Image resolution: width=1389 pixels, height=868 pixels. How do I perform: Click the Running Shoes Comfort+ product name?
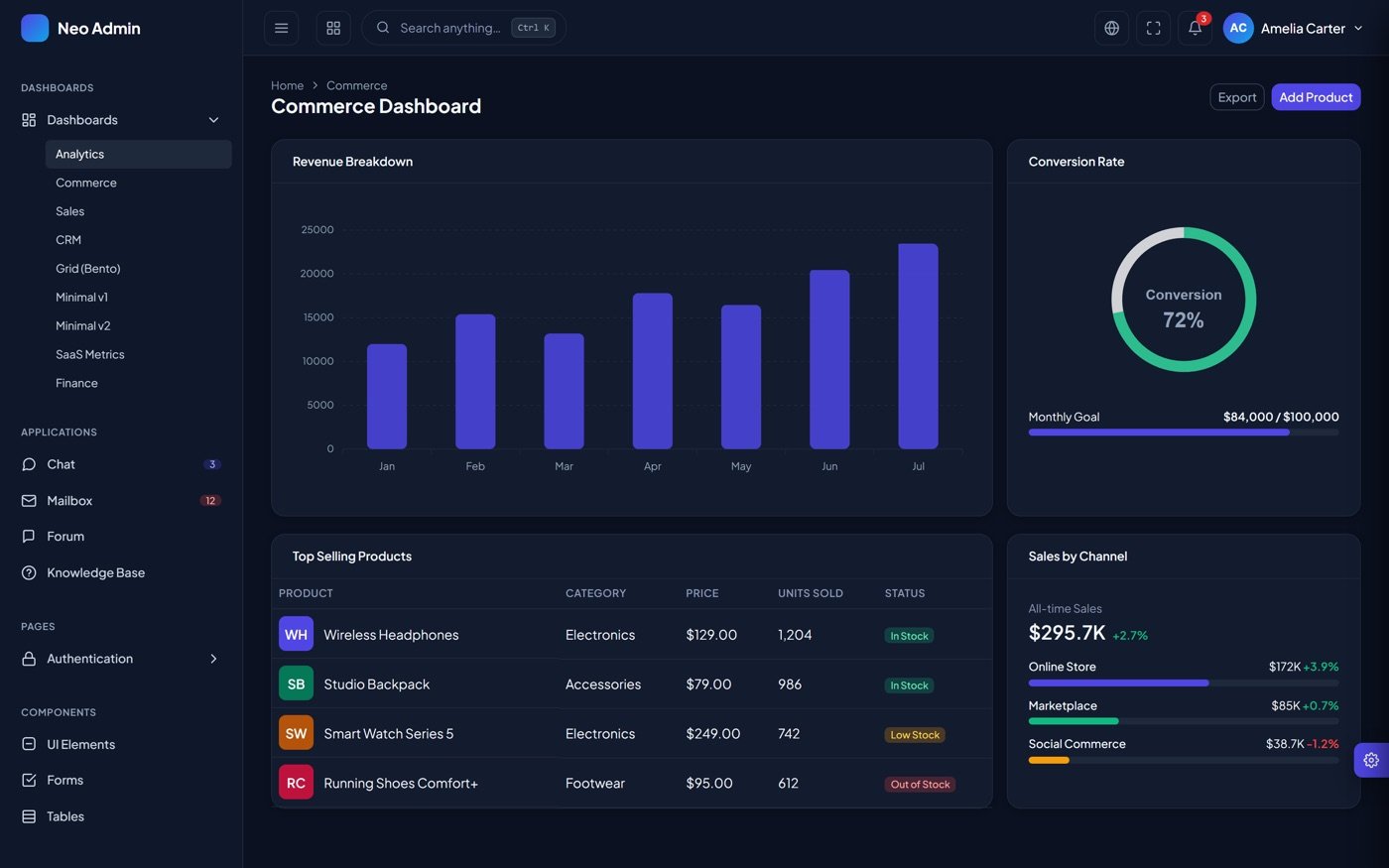(x=401, y=784)
